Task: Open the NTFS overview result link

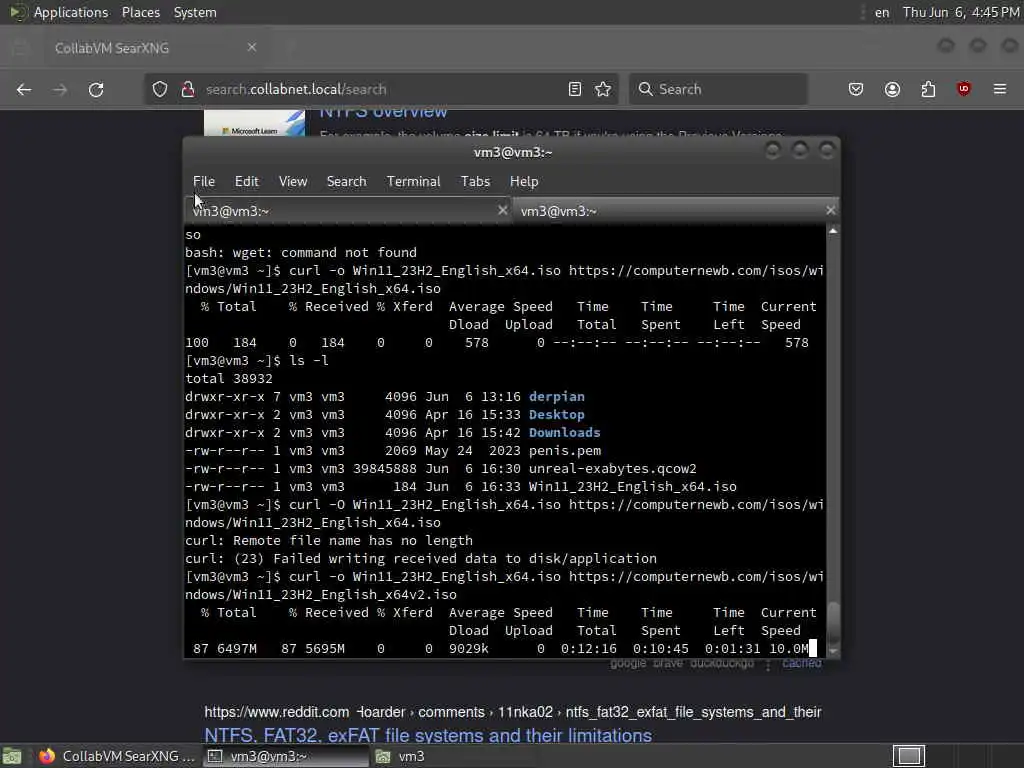Action: (x=383, y=112)
